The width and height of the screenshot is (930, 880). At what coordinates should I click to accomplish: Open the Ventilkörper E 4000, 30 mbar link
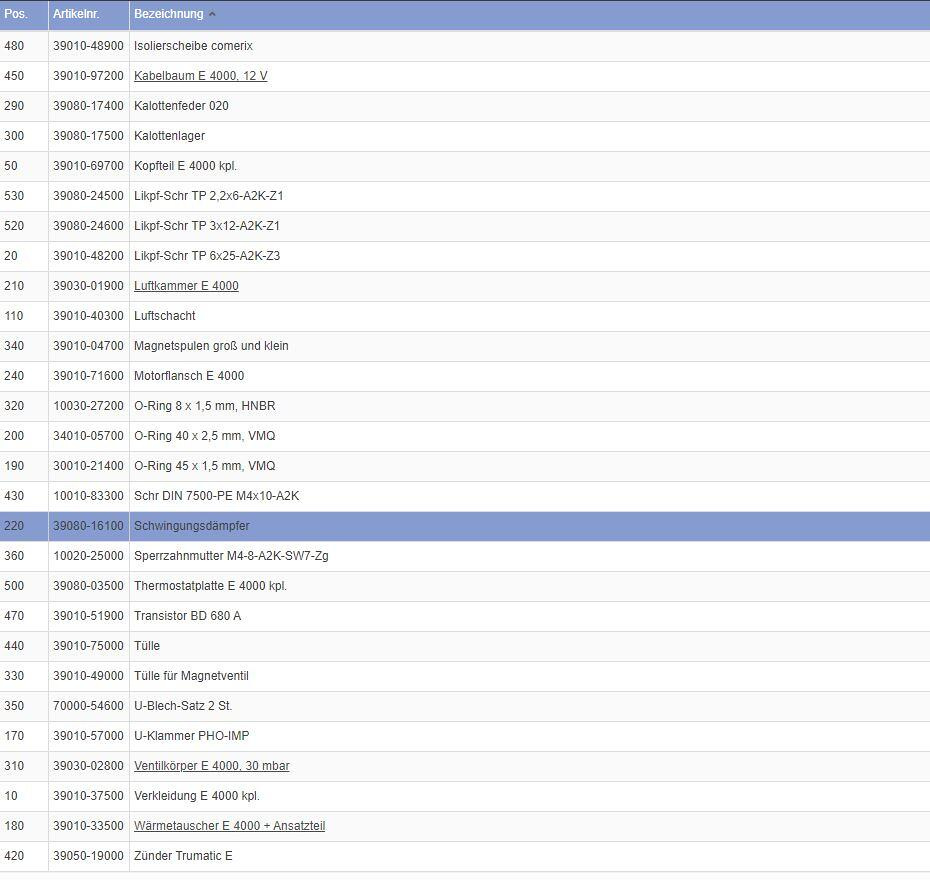[x=211, y=766]
